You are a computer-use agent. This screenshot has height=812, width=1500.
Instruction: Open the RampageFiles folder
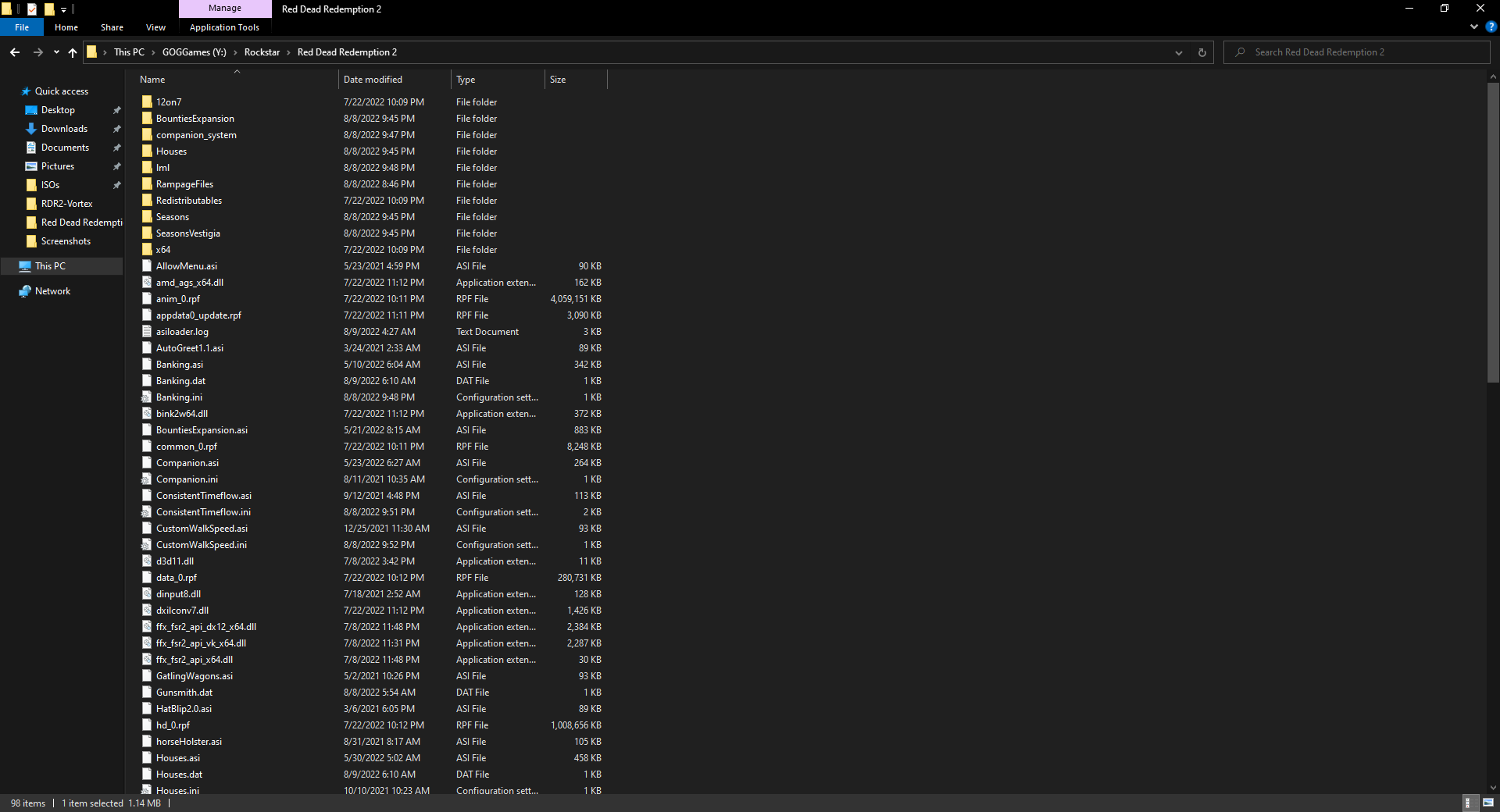point(184,183)
